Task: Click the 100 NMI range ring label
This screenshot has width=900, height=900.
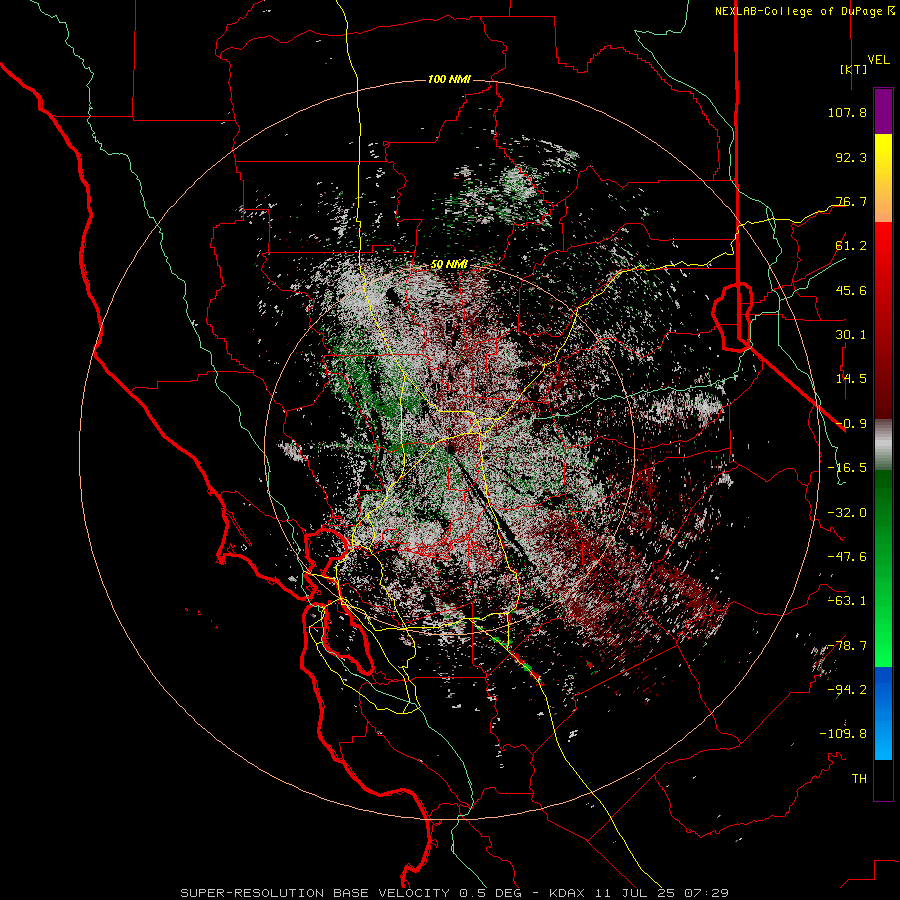Action: click(x=449, y=79)
